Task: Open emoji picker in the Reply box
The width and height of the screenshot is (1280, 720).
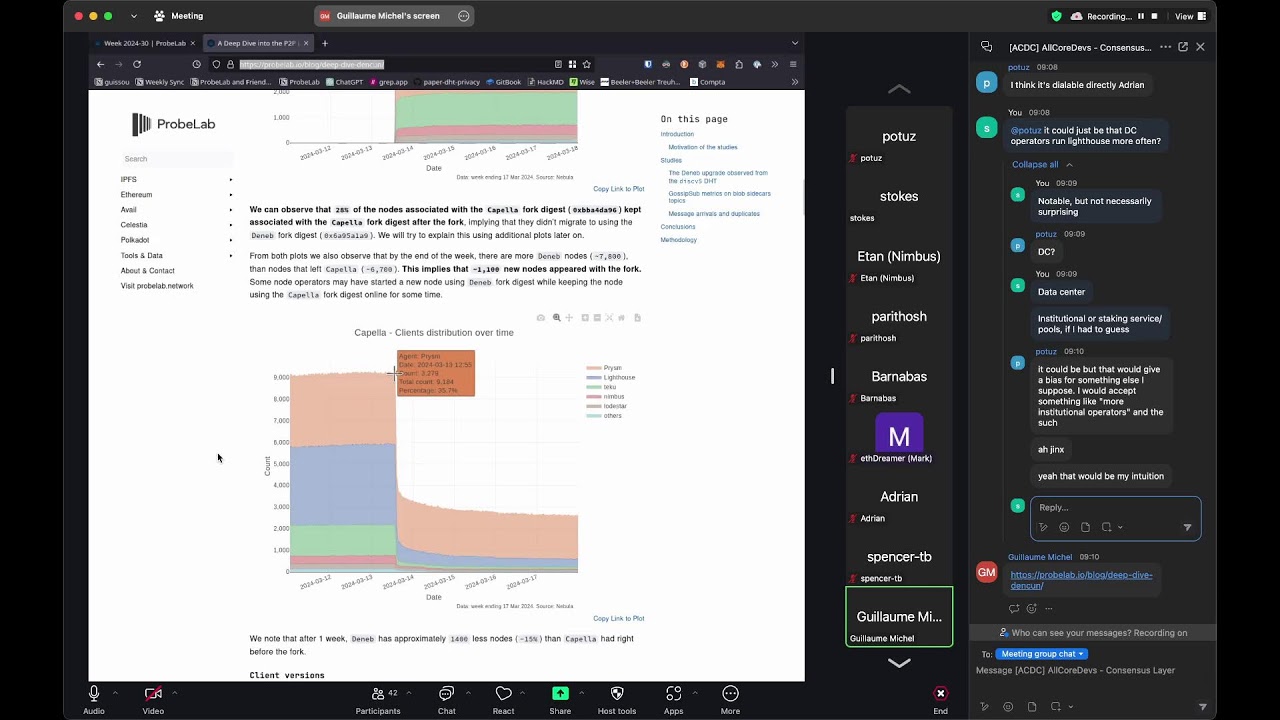Action: 1064,527
